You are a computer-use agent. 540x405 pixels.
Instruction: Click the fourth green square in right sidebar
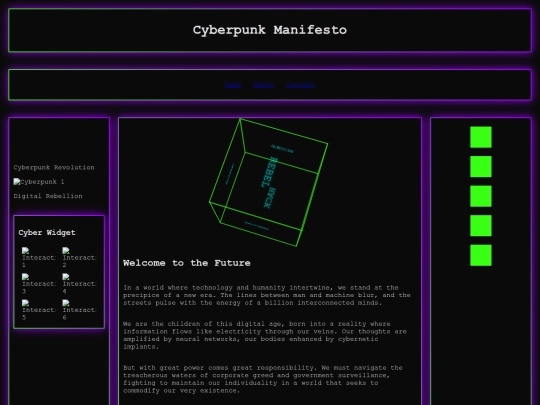click(x=481, y=226)
